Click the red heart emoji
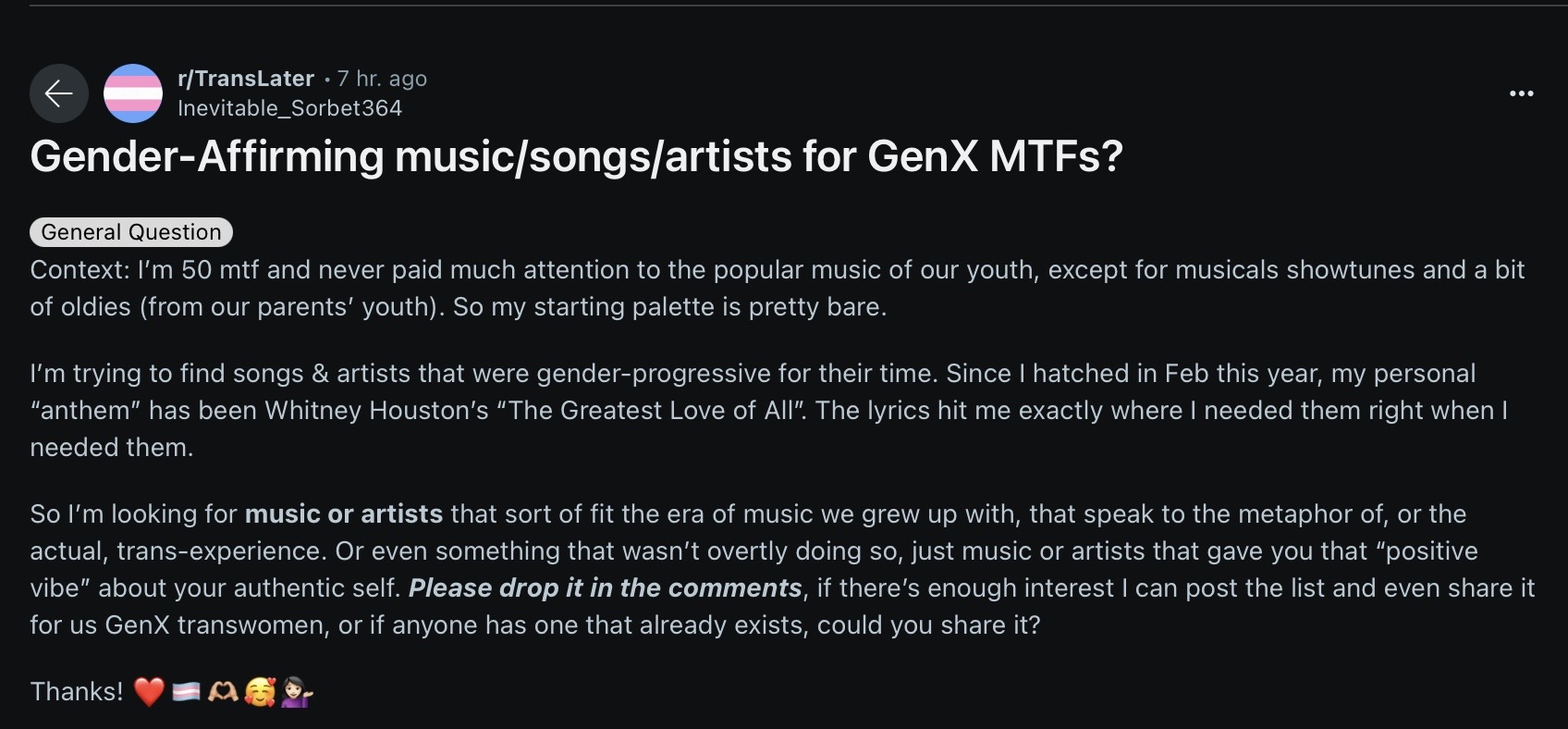Screen dimensions: 1568x729 tap(149, 692)
